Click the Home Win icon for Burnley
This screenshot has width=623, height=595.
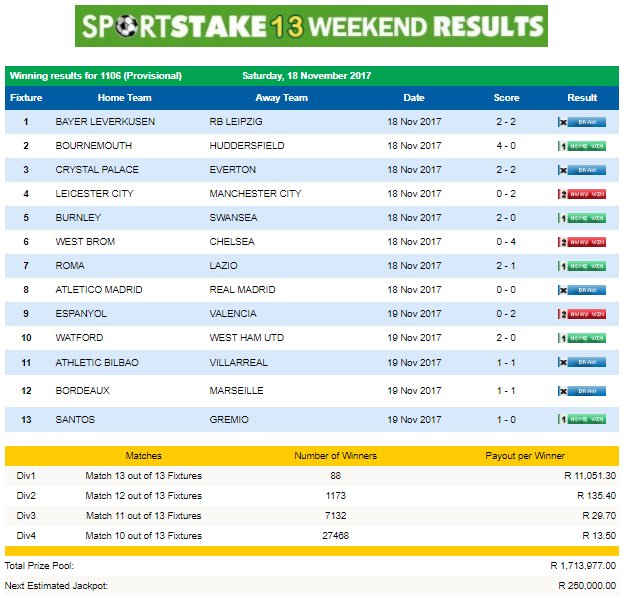(x=582, y=218)
